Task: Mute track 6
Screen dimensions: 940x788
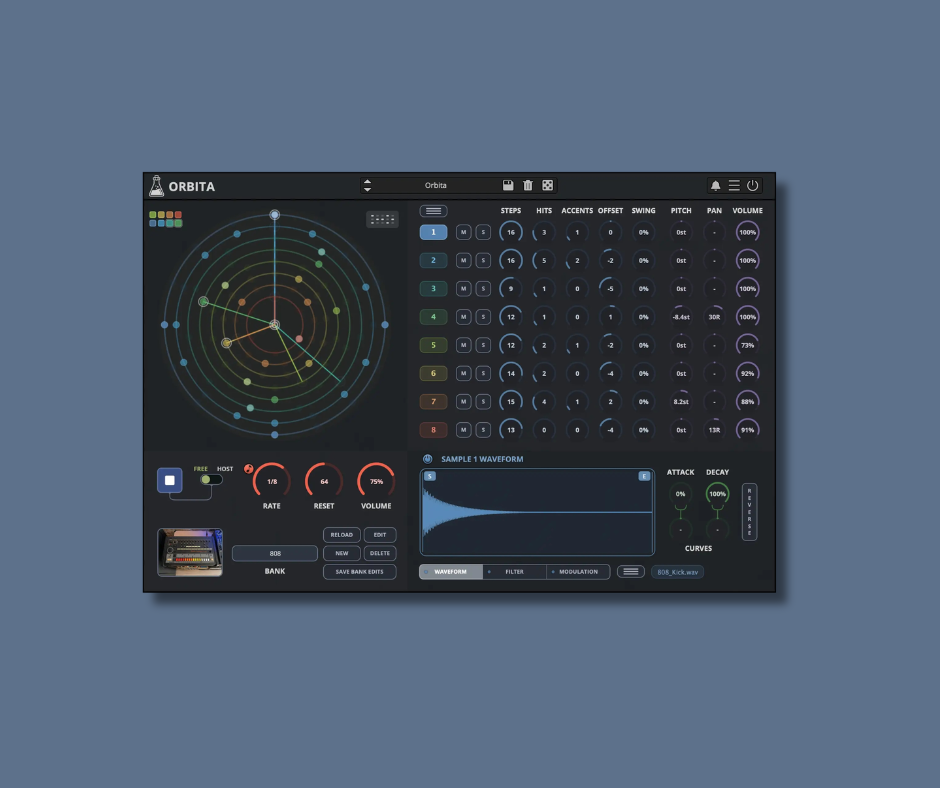Action: click(x=463, y=373)
